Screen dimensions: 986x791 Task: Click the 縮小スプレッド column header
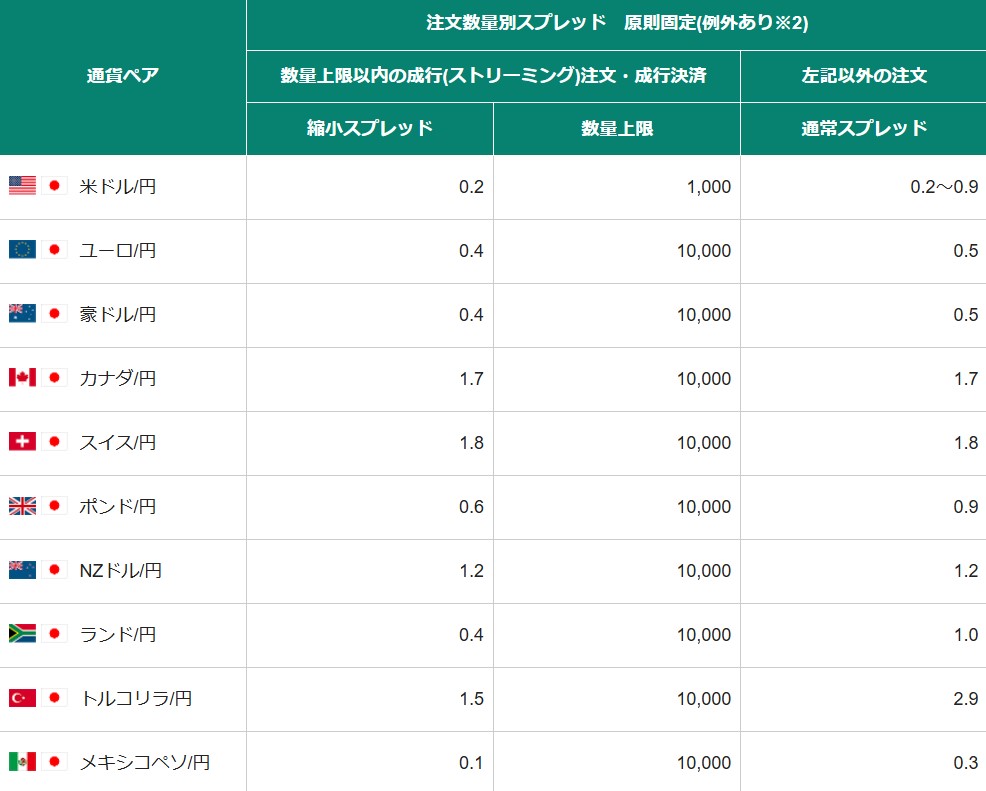(x=370, y=128)
